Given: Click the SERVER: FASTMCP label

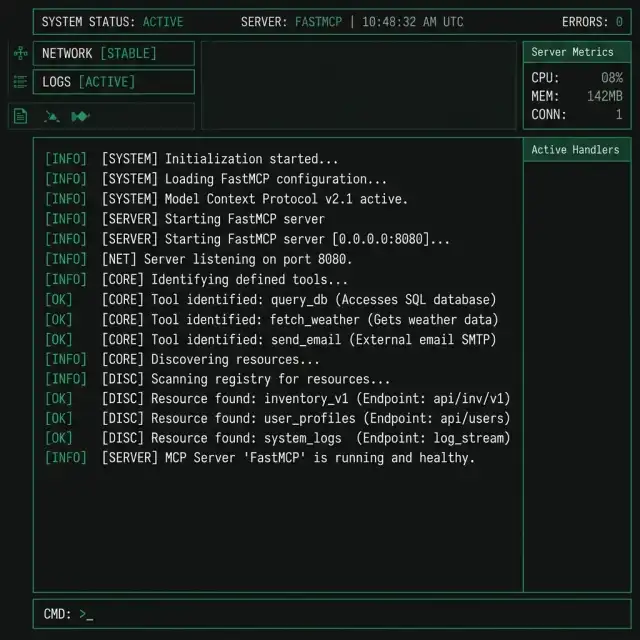Looking at the screenshot, I should click(291, 22).
